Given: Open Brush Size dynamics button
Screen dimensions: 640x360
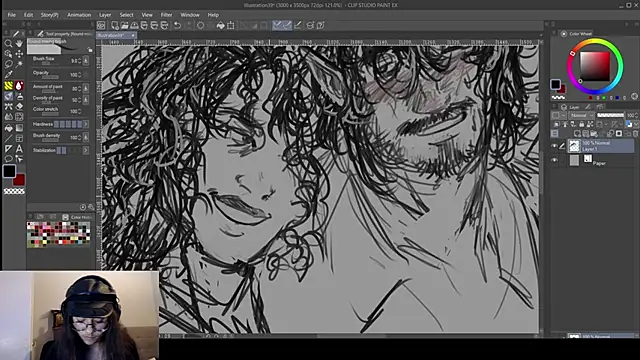Looking at the screenshot, I should tap(86, 61).
